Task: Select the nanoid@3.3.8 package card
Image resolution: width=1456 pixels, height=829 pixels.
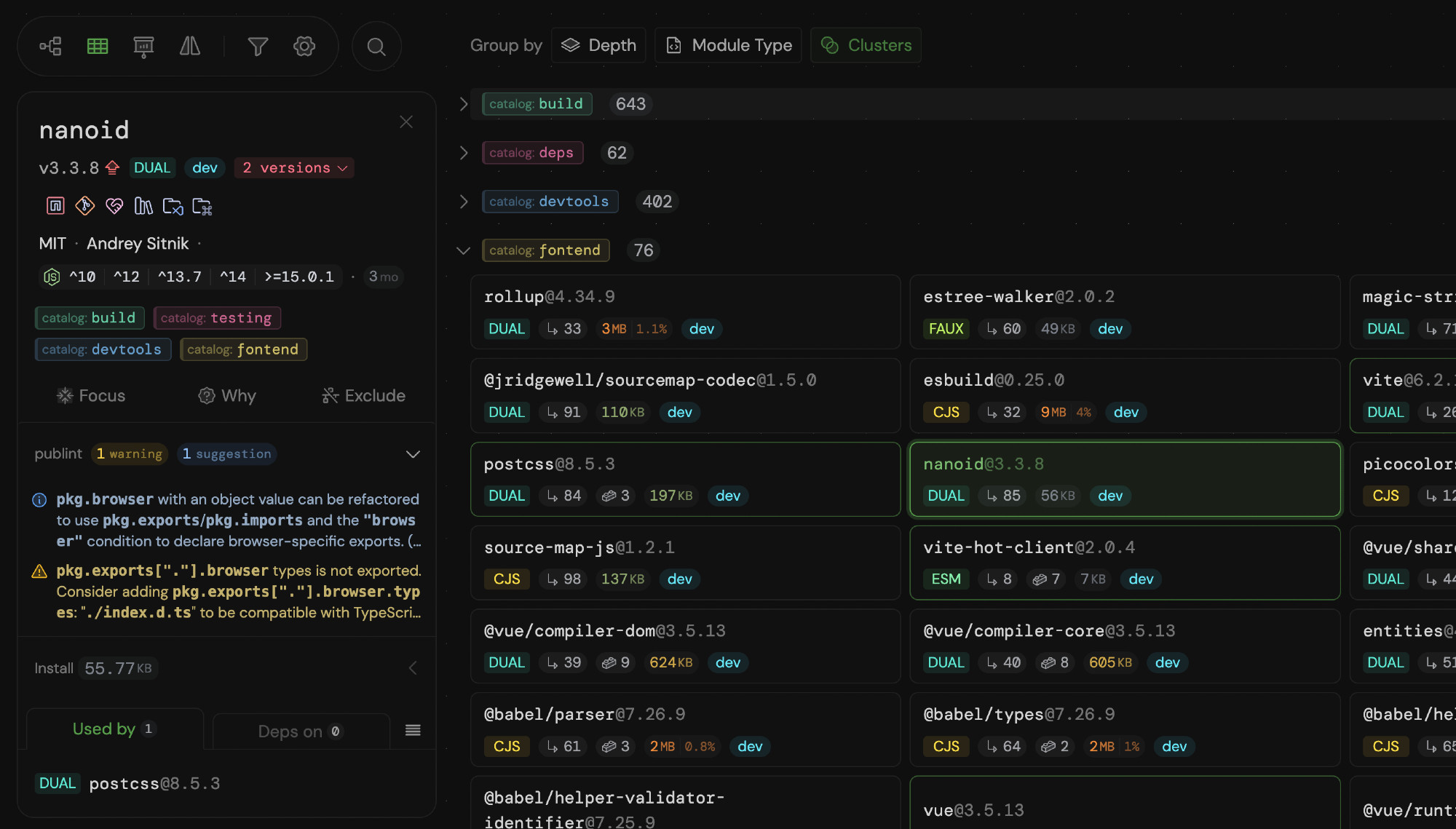Action: pyautogui.click(x=1125, y=480)
